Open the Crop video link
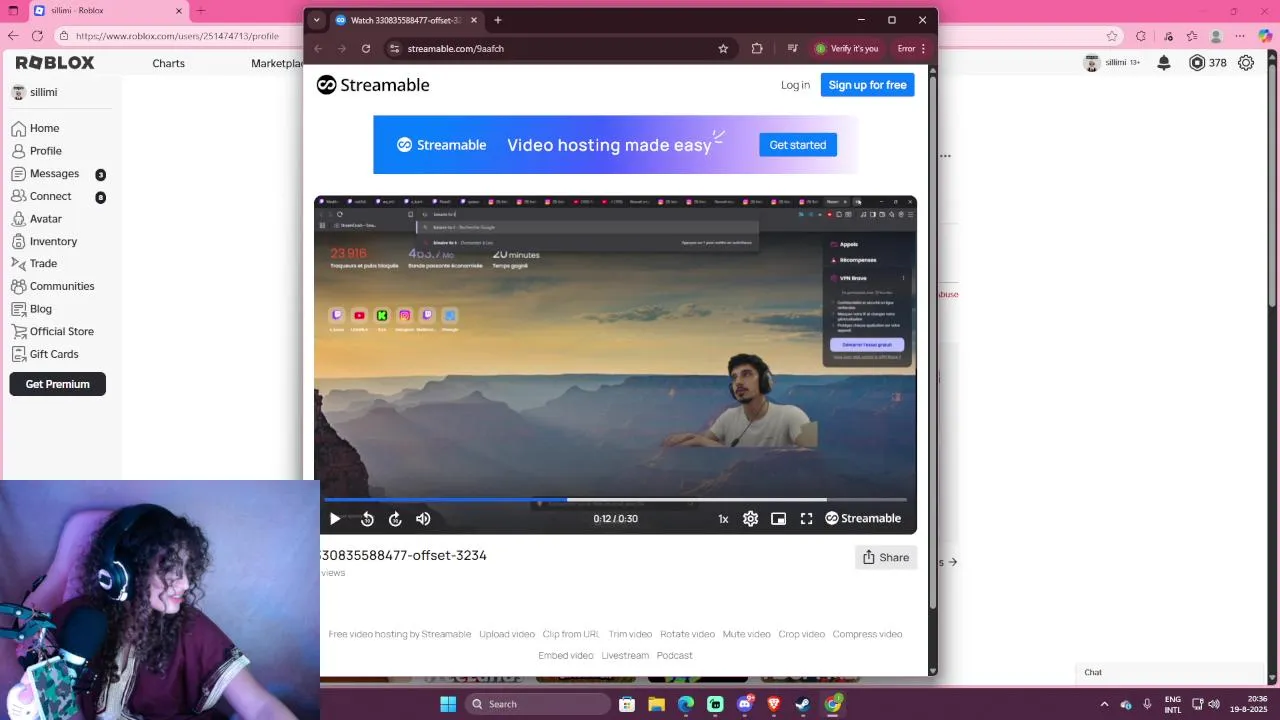Screen dimensions: 1280x720 click(x=802, y=634)
